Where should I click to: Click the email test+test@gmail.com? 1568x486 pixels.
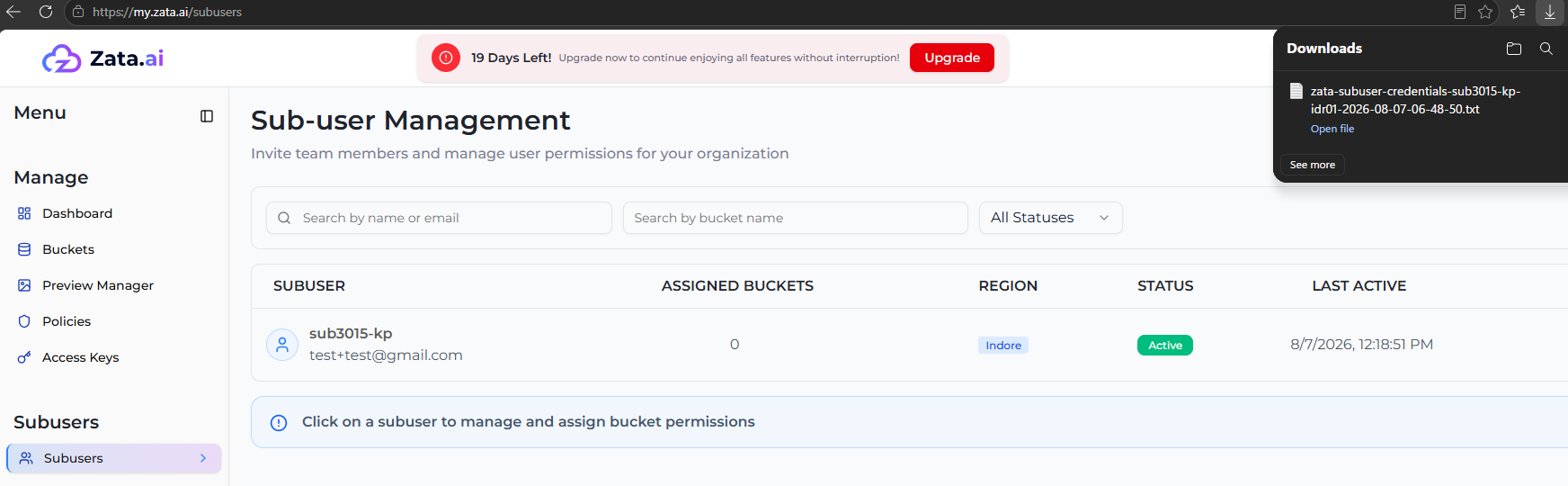386,355
